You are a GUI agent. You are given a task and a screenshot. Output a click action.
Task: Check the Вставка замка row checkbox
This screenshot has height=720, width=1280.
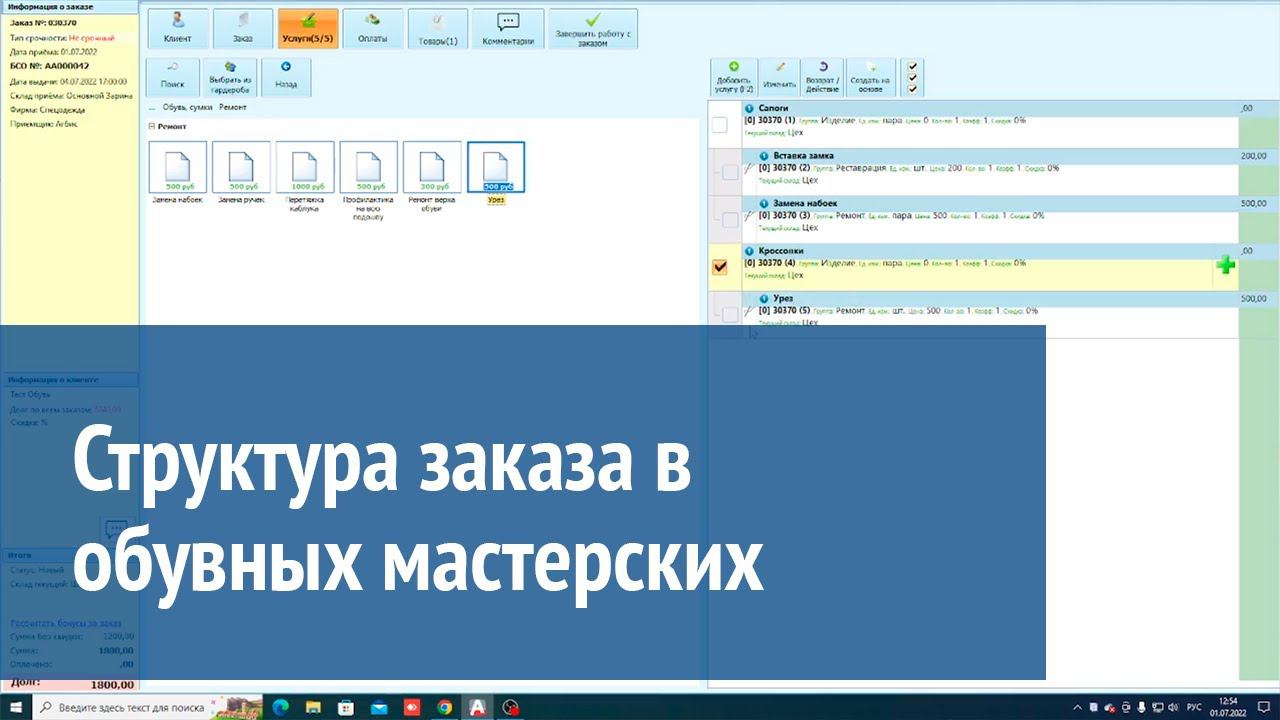[730, 172]
